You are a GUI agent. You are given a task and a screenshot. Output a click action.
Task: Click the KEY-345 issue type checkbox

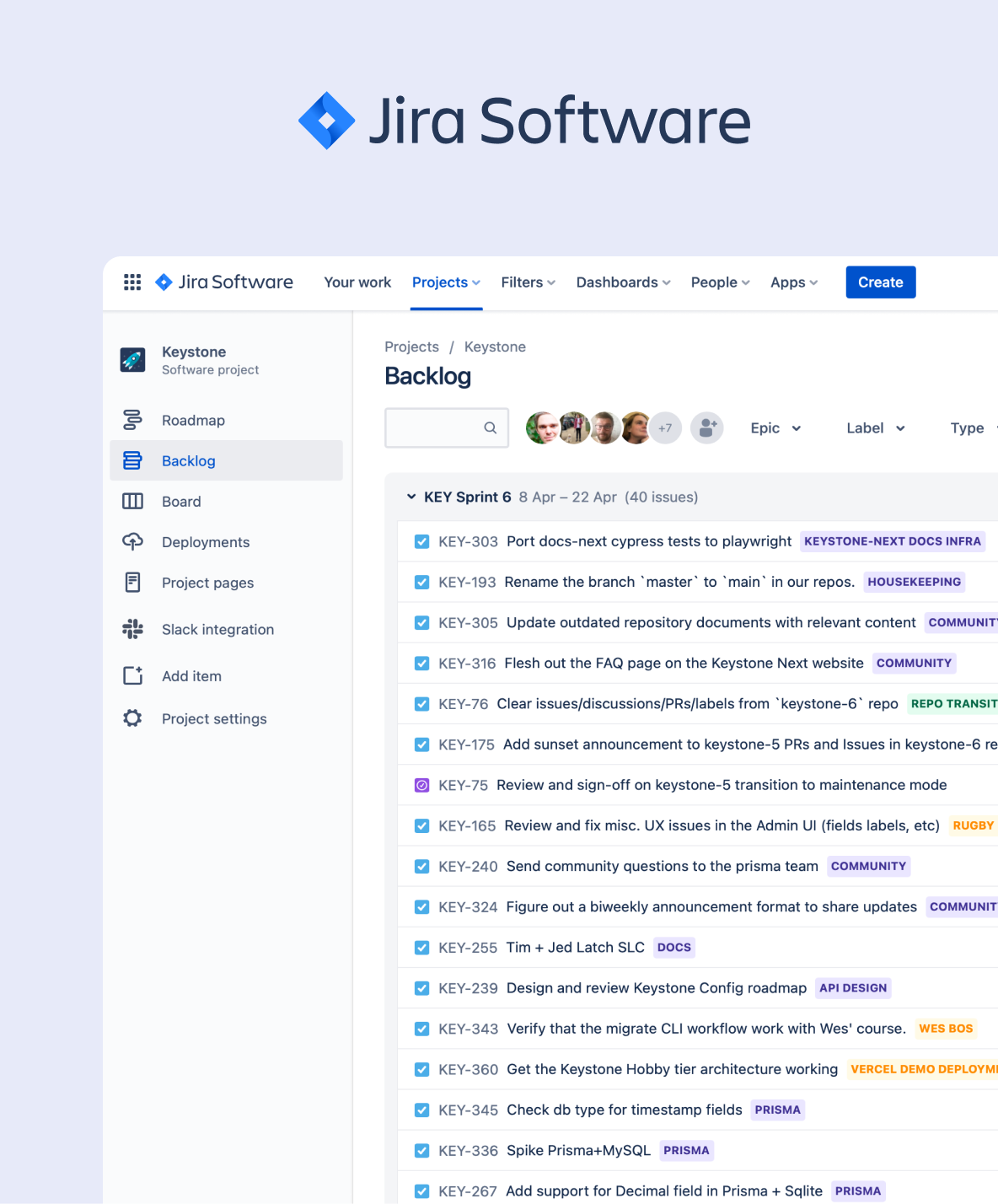(421, 1110)
